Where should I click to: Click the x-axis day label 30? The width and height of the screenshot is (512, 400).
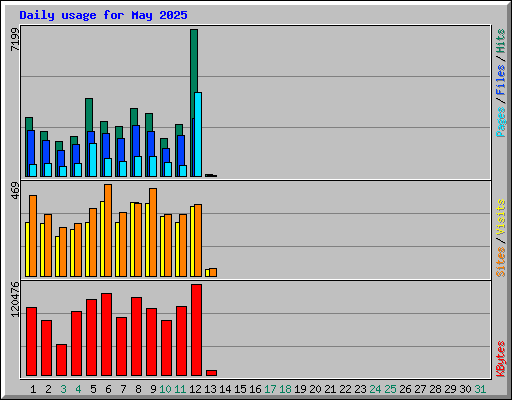[465, 389]
